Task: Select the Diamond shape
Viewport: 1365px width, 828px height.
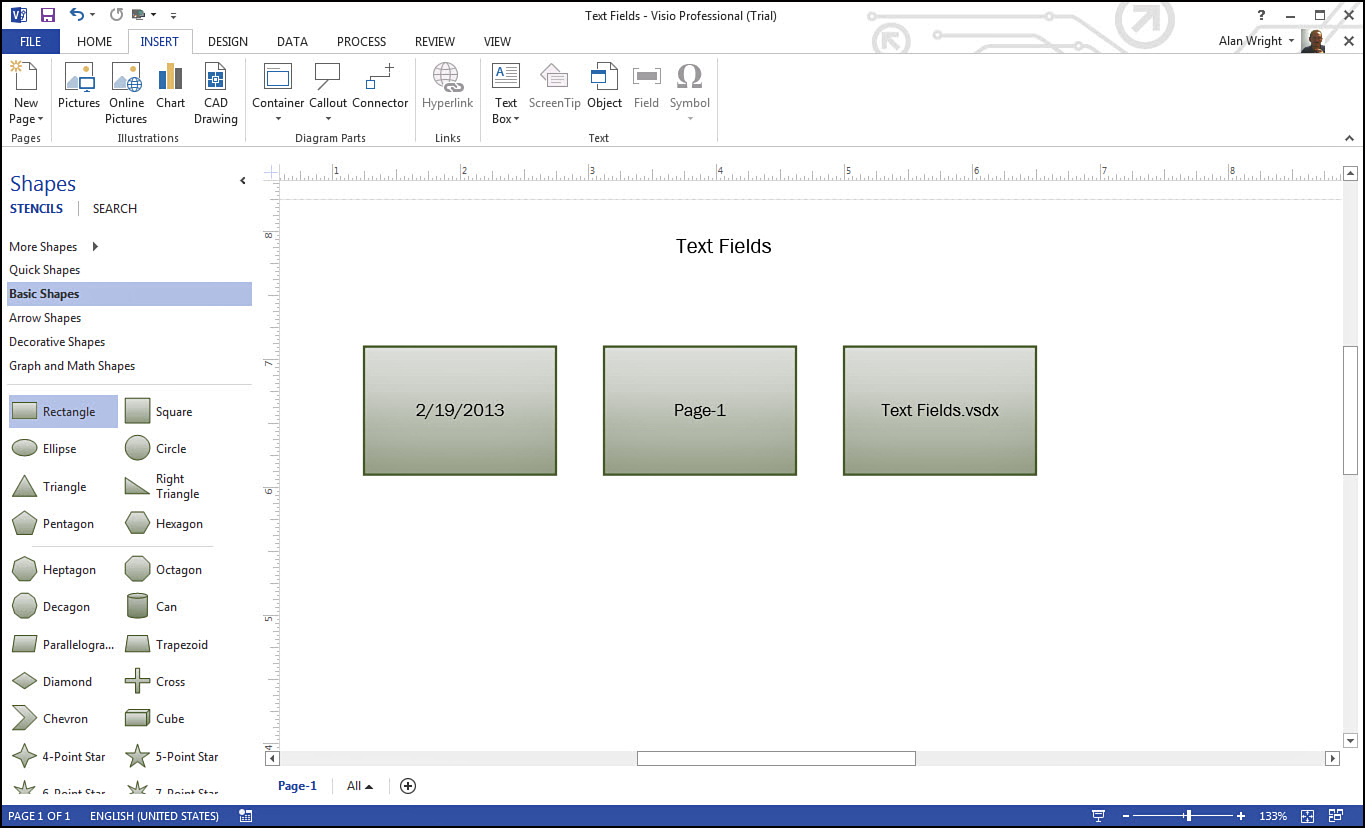Action: tap(51, 681)
